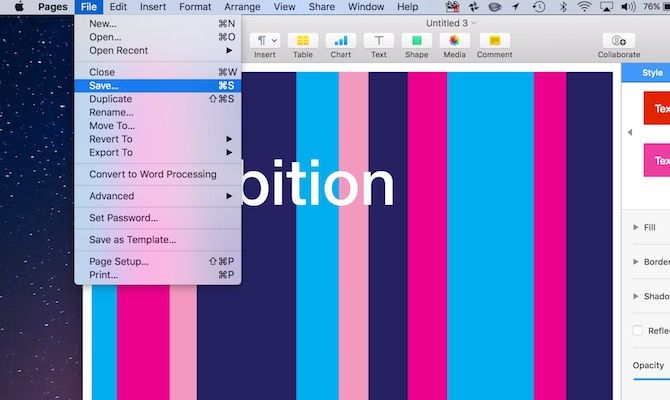Image resolution: width=670 pixels, height=400 pixels.
Task: Click the AirPlay display icon
Action: tap(606, 6)
